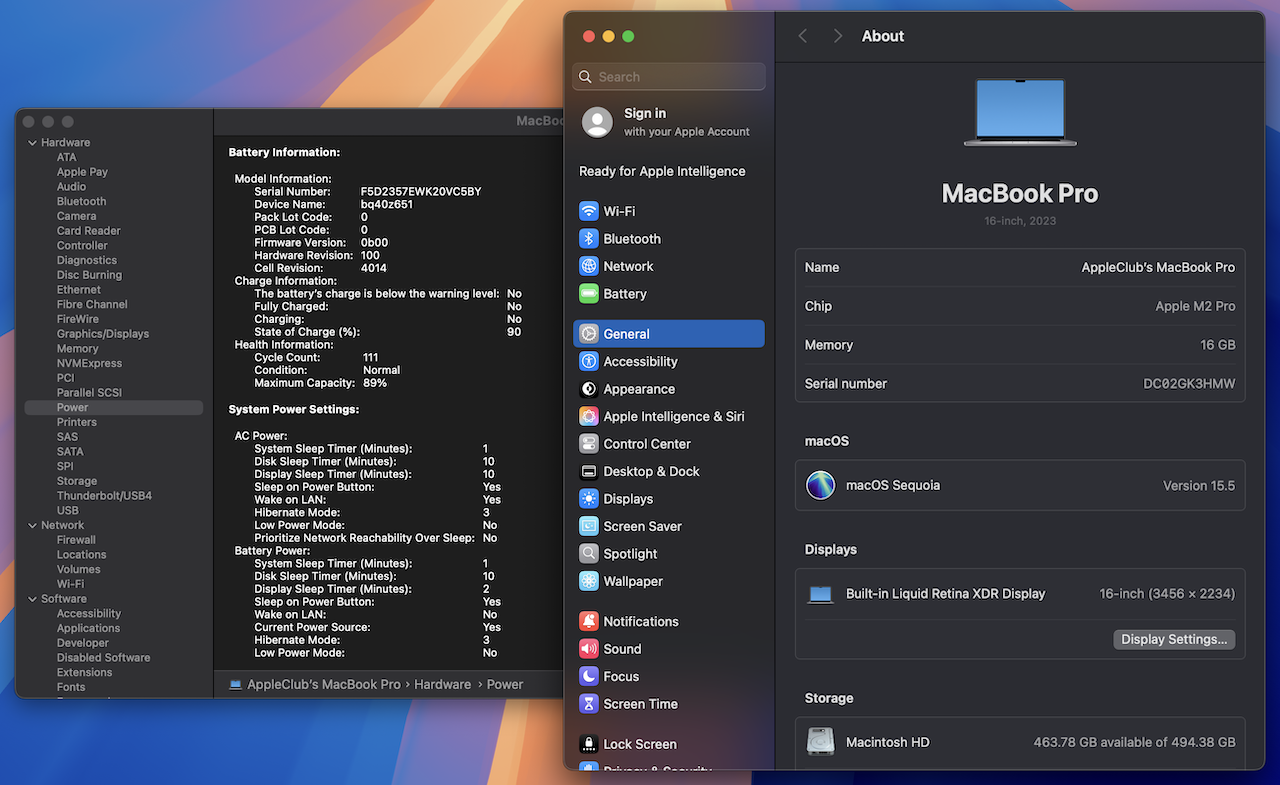This screenshot has height=785, width=1280.
Task: Select Graphics/Displays in System Information
Action: point(103,334)
